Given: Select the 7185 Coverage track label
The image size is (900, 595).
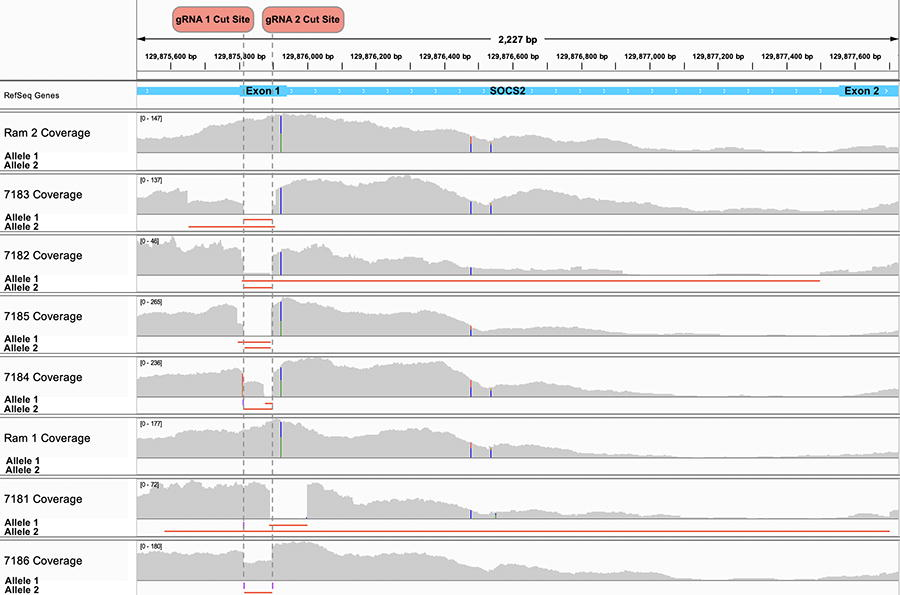Looking at the screenshot, I should click(43, 316).
